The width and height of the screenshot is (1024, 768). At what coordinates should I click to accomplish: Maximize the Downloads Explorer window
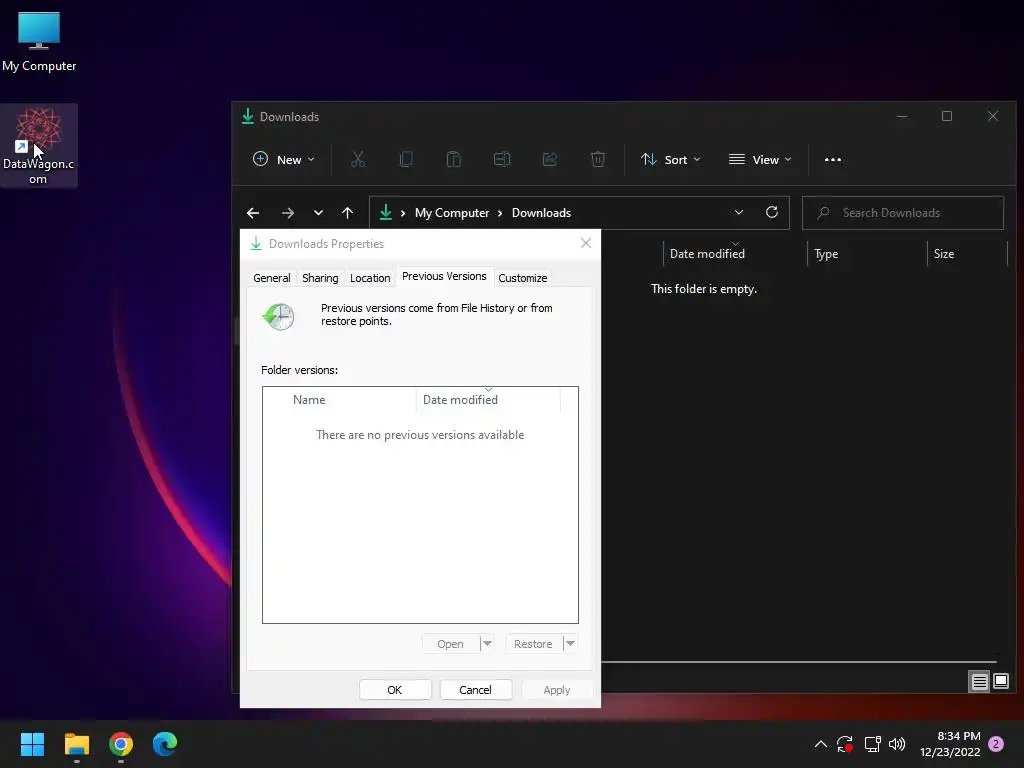pos(947,116)
